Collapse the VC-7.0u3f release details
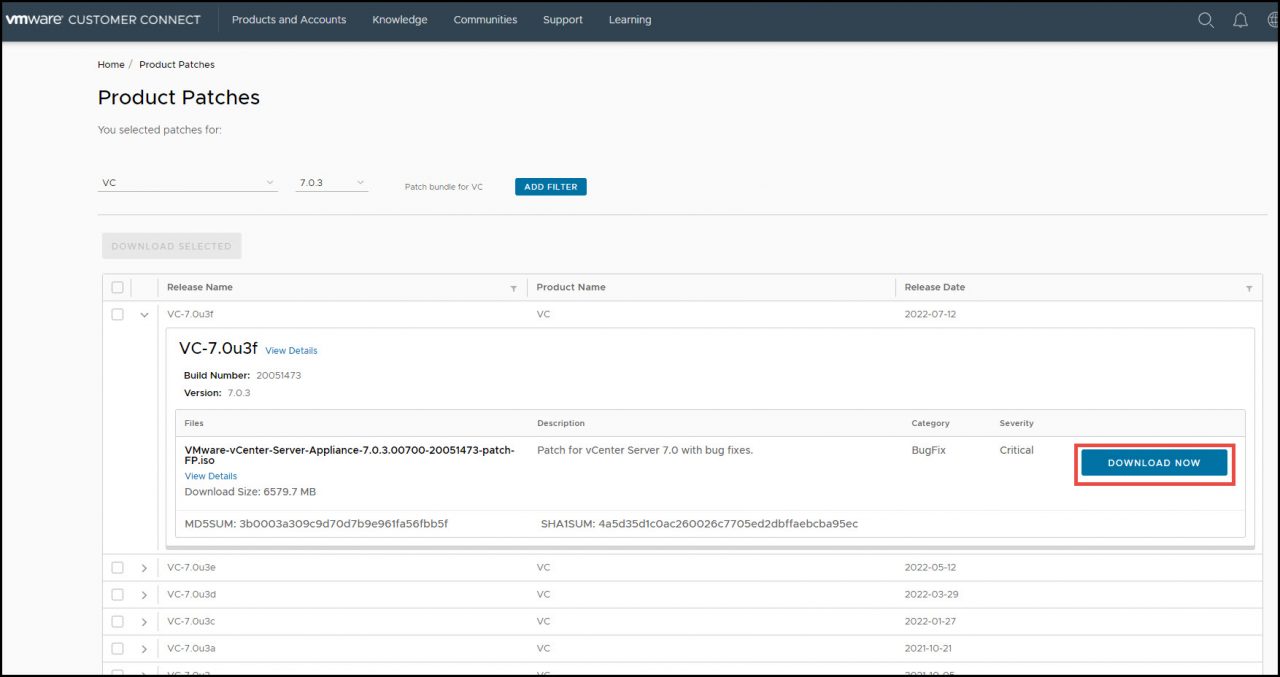Image resolution: width=1280 pixels, height=677 pixels. (143, 314)
